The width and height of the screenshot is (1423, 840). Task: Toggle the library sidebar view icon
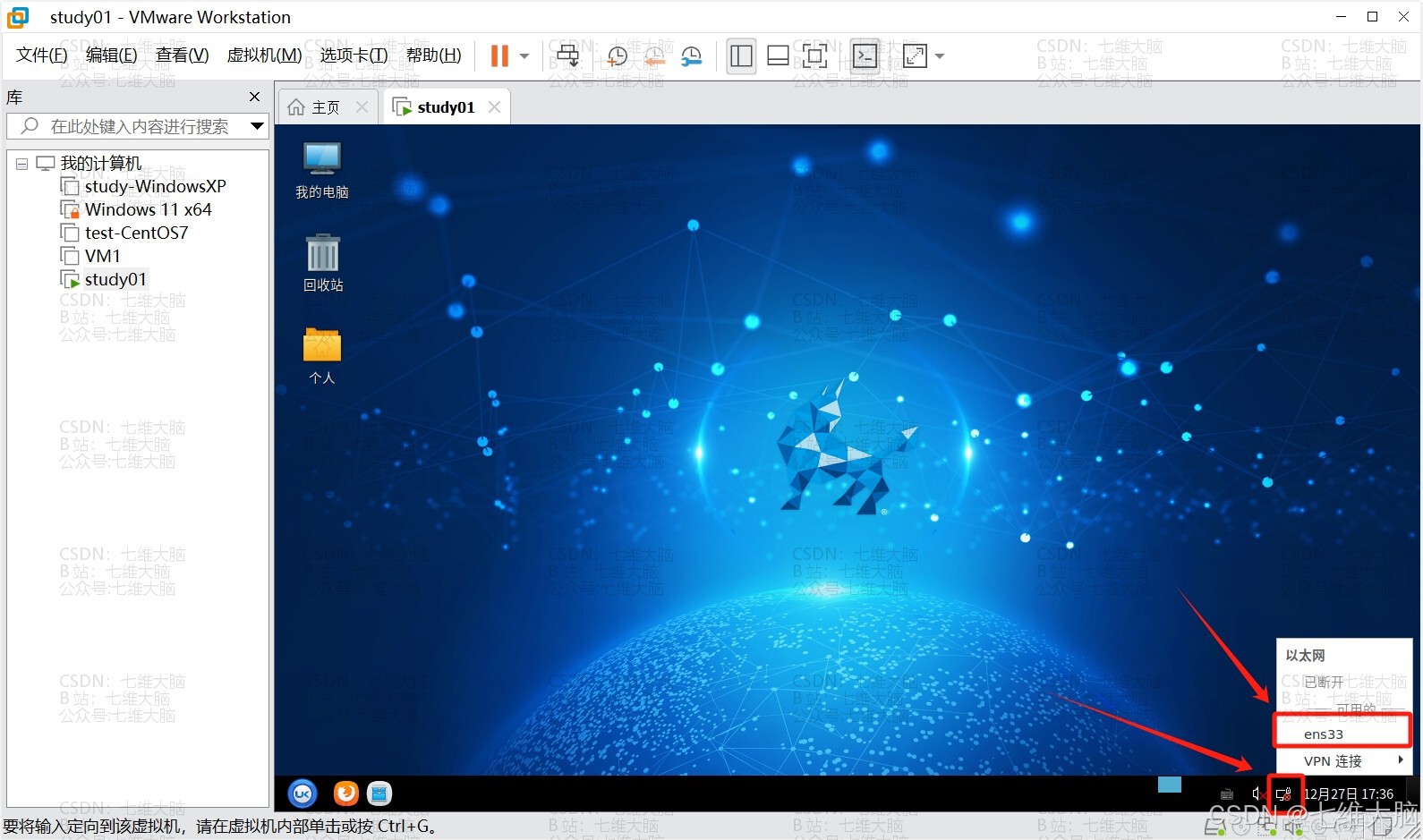[741, 55]
